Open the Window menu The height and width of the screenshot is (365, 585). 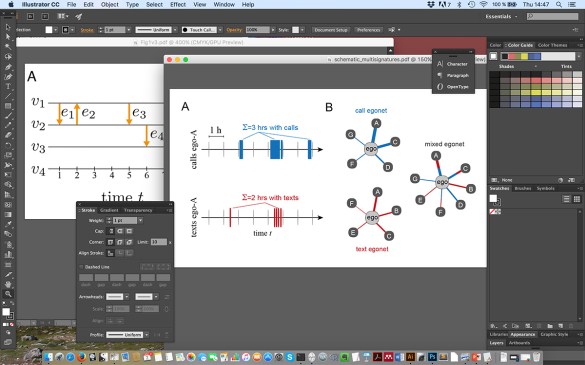click(224, 4)
